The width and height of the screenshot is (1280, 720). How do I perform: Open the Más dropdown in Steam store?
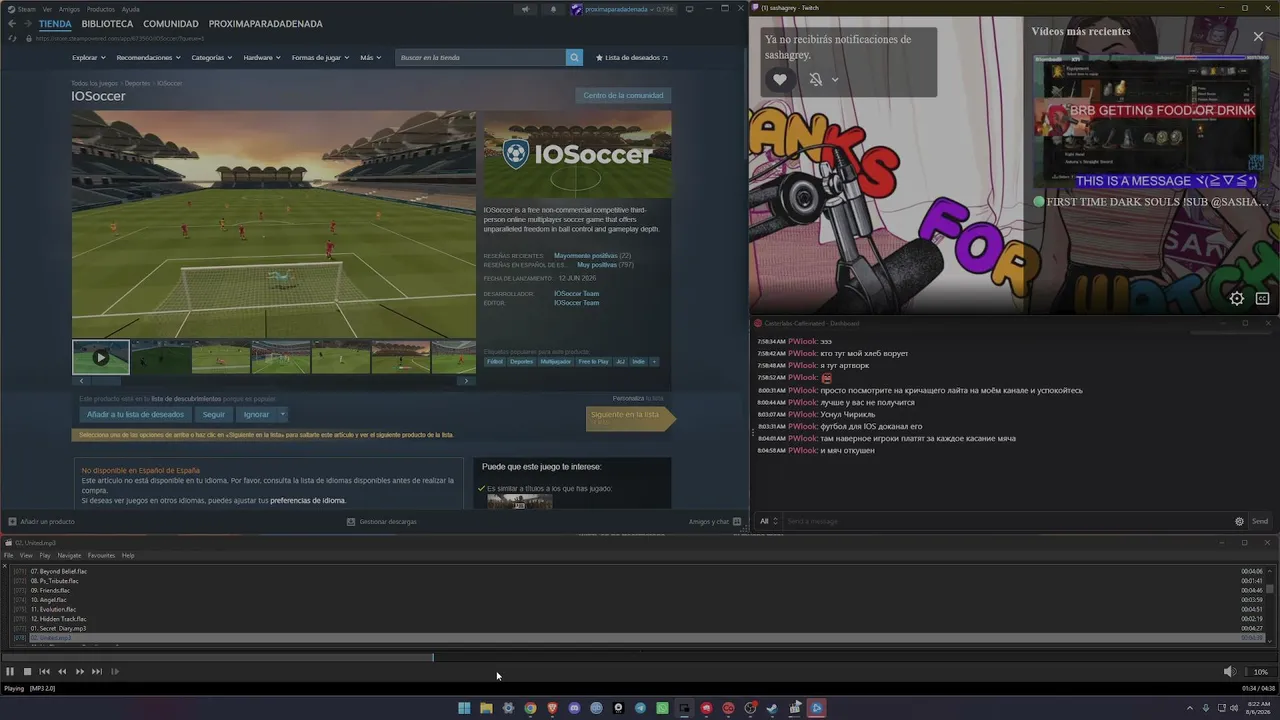coord(370,58)
